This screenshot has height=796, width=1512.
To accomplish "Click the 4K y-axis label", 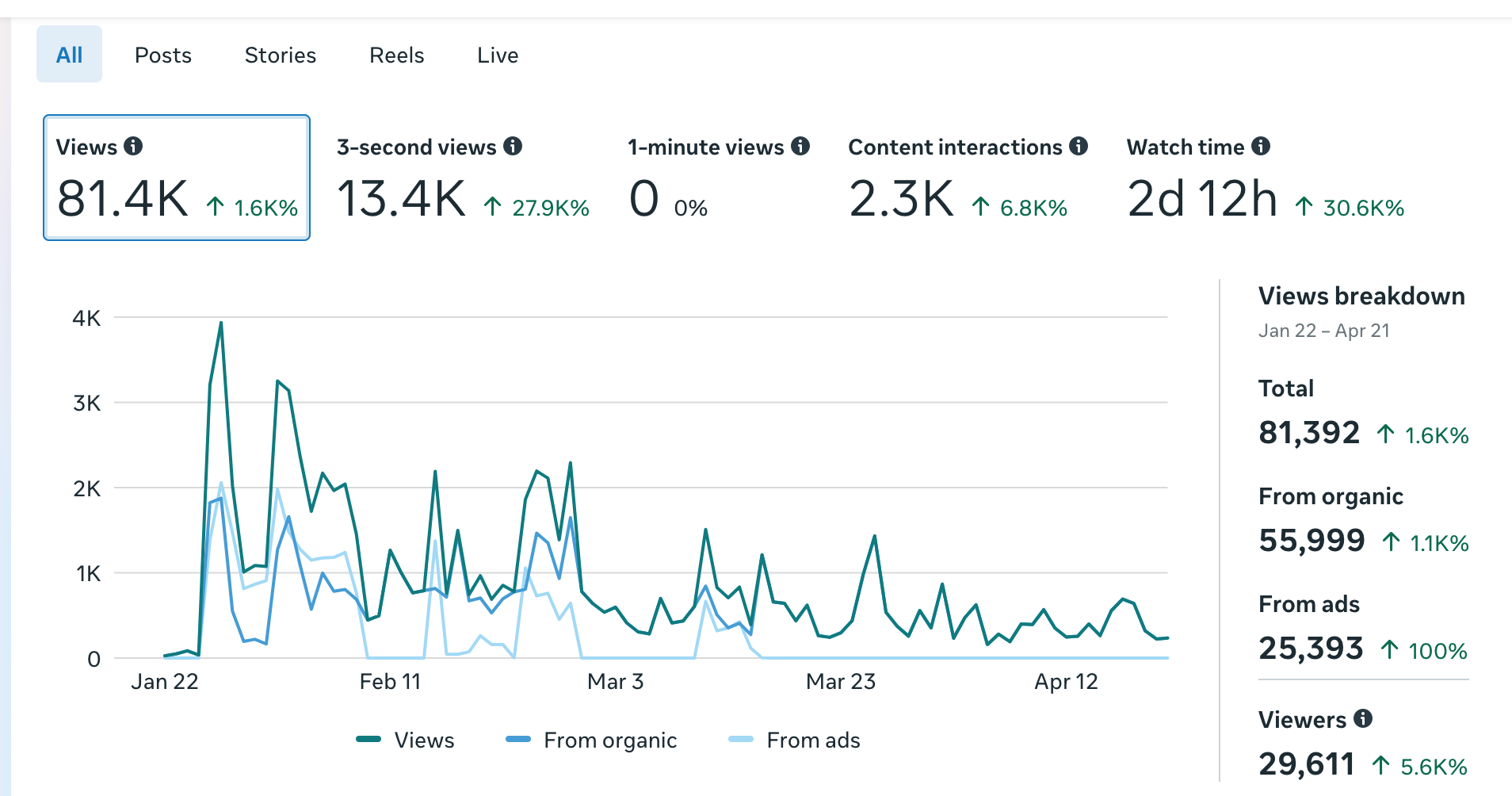I will click(x=86, y=318).
